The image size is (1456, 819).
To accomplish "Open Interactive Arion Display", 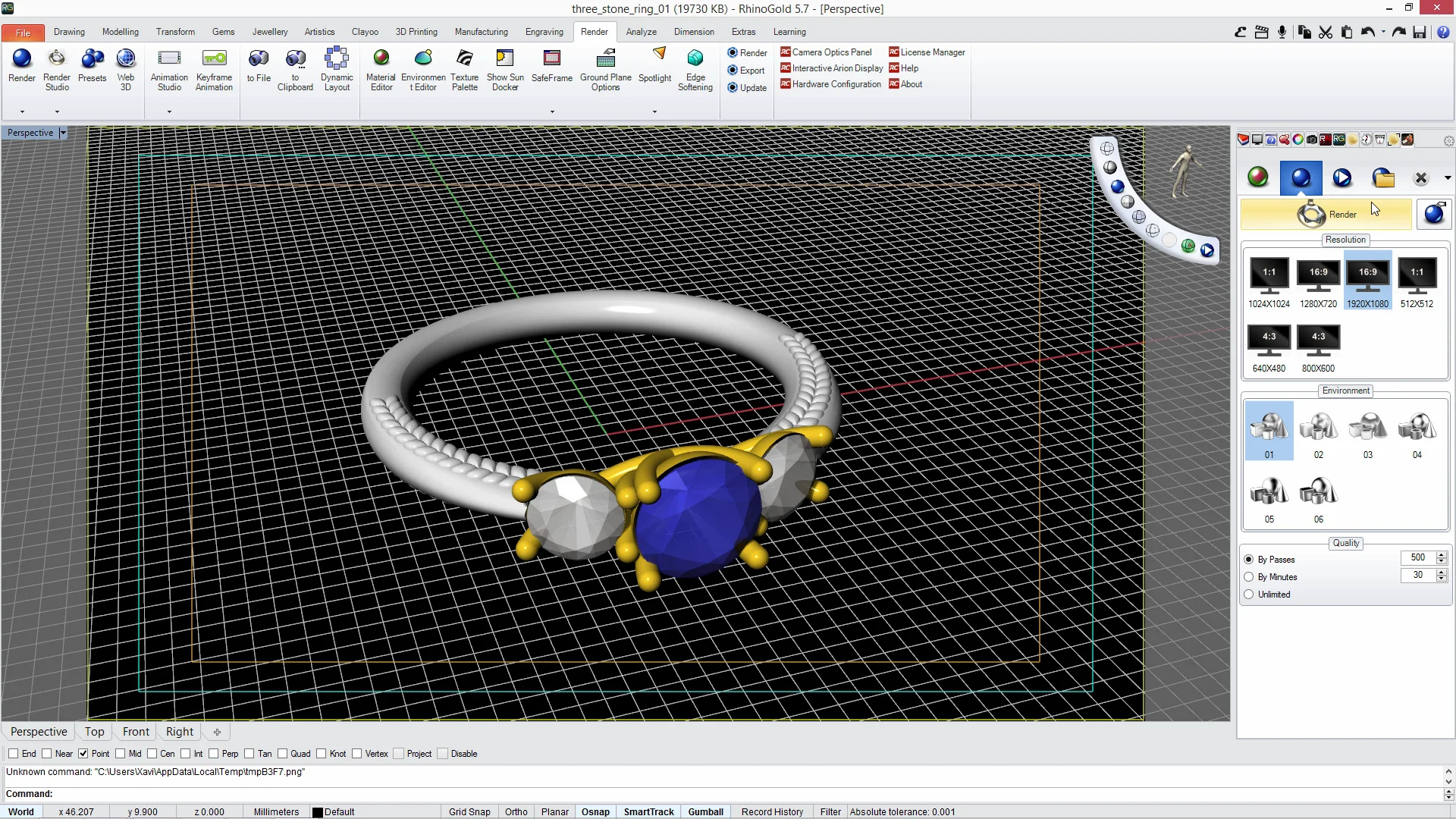I will click(832, 68).
